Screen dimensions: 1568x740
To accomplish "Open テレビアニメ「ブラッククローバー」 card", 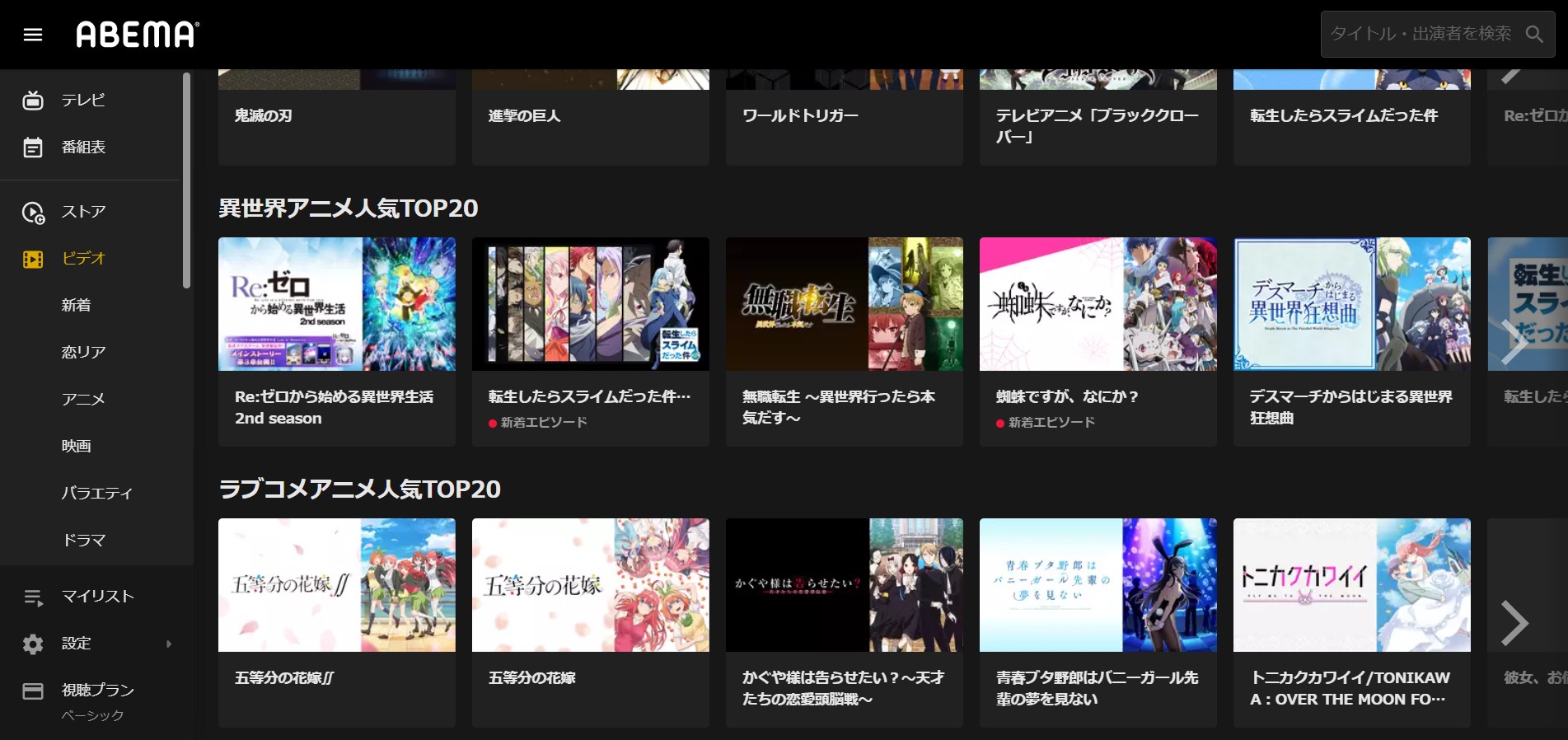I will click(x=1098, y=117).
